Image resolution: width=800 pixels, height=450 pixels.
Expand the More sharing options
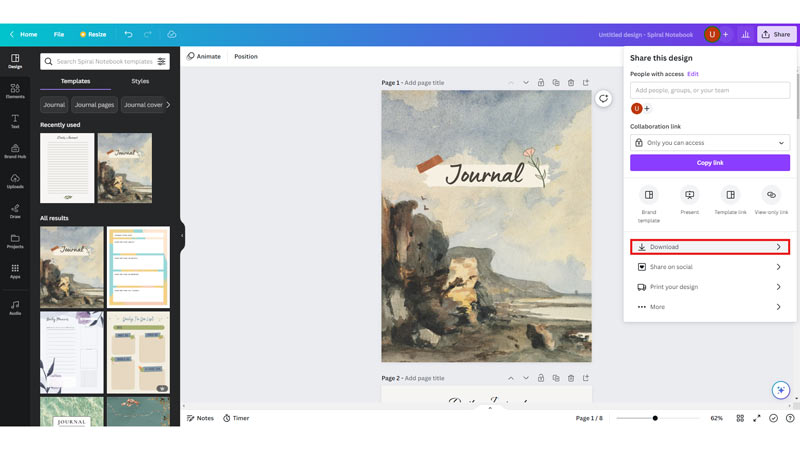point(710,307)
